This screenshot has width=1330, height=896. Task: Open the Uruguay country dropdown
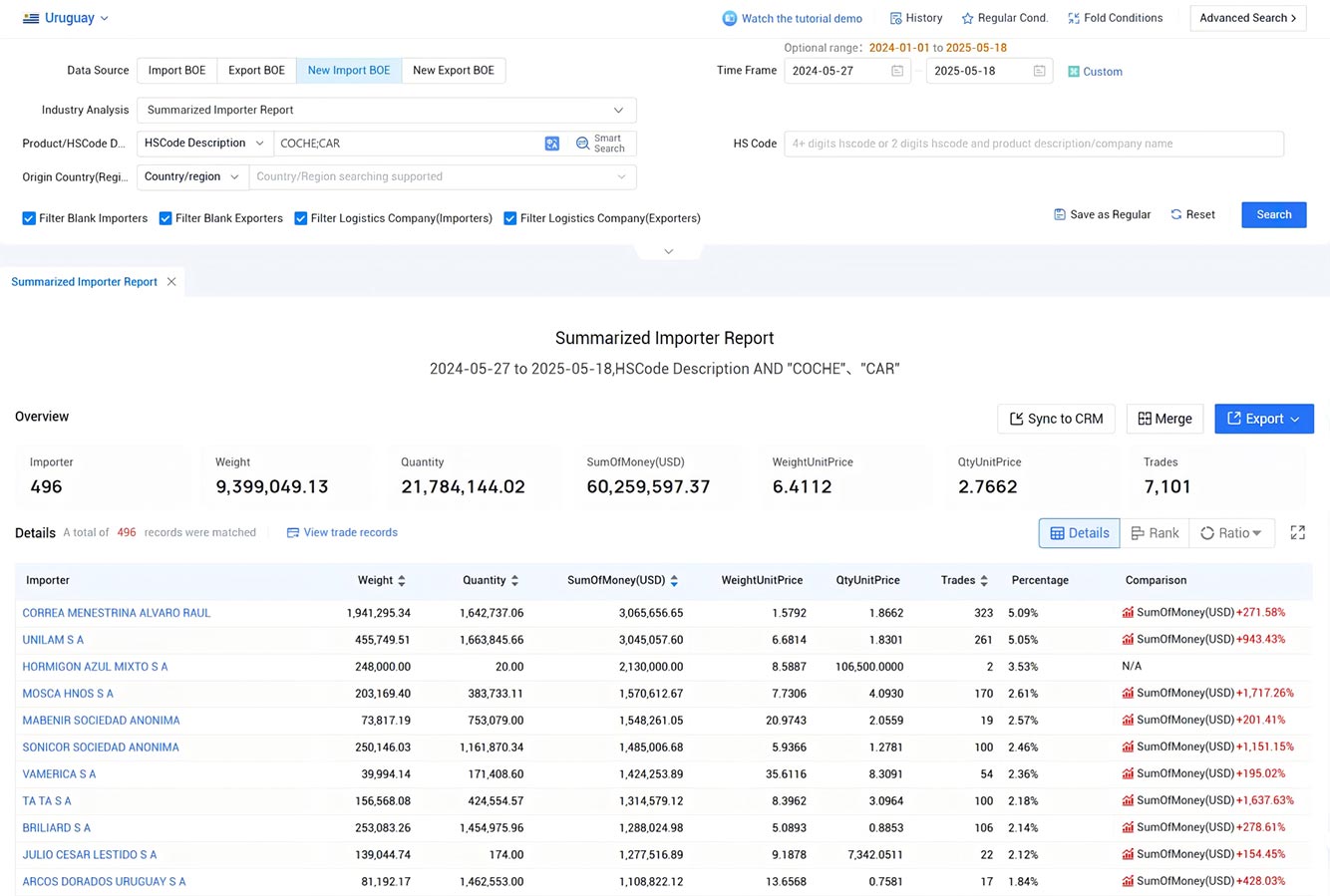tap(66, 18)
